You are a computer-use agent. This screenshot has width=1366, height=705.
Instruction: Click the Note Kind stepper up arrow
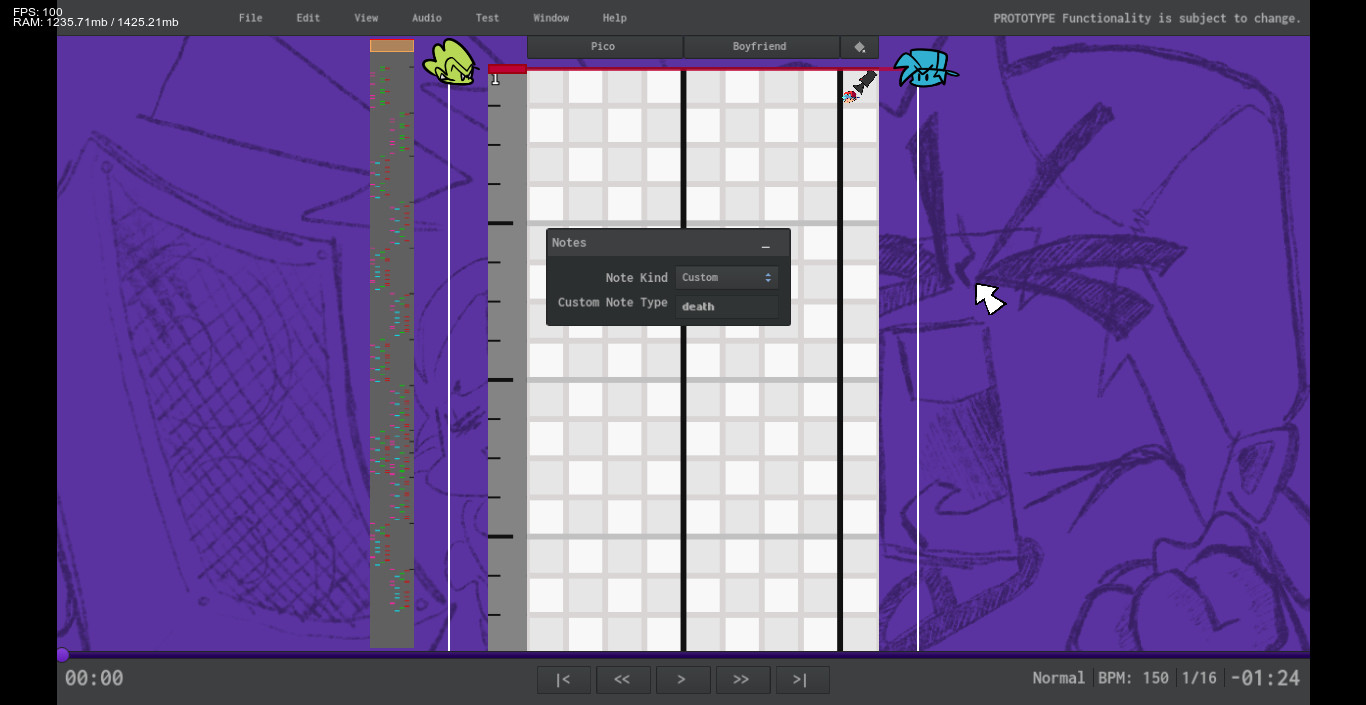tap(768, 273)
